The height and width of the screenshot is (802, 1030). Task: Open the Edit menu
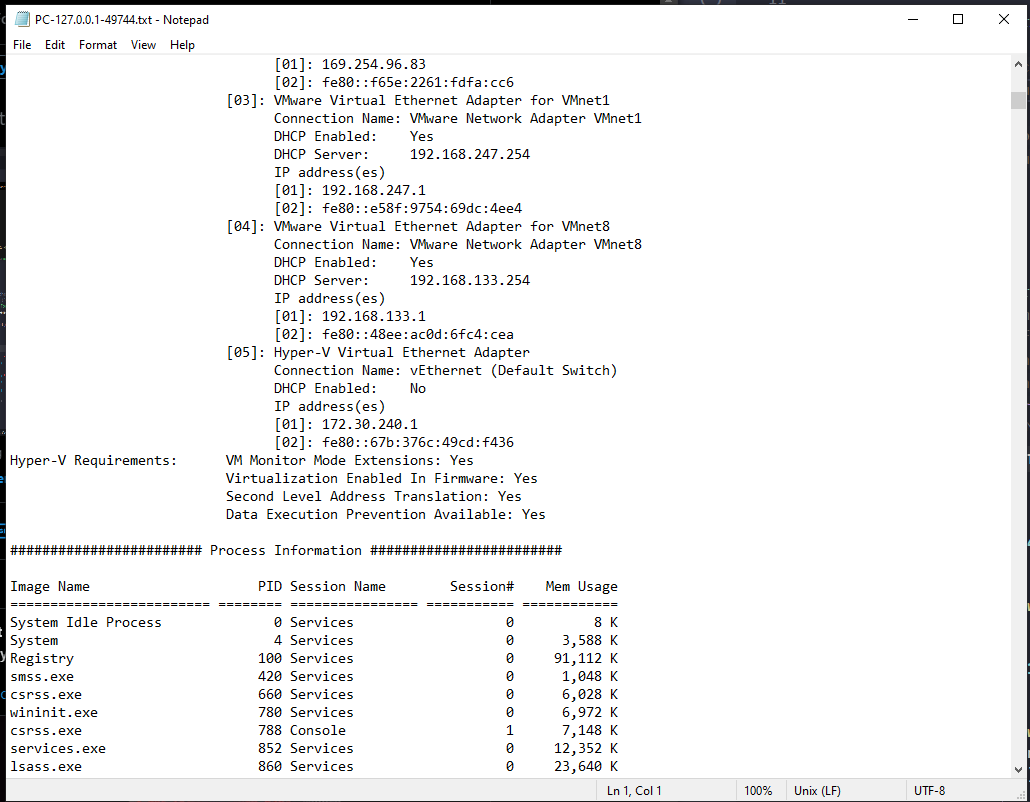pyautogui.click(x=55, y=45)
